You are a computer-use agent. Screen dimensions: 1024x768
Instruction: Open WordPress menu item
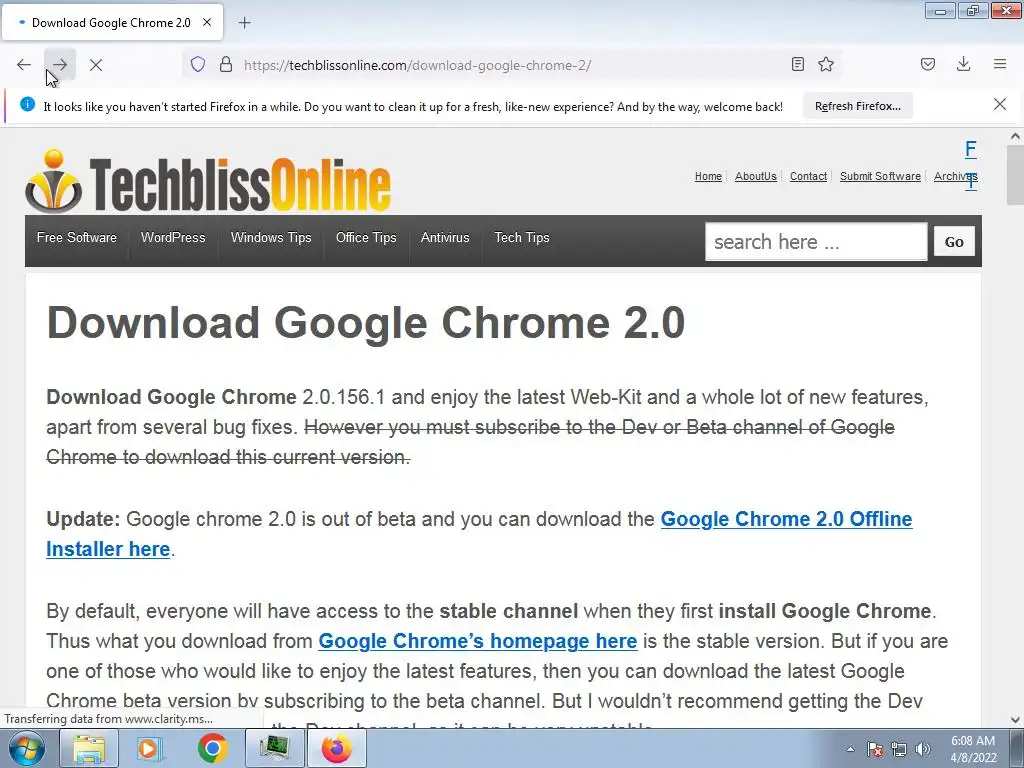click(173, 238)
